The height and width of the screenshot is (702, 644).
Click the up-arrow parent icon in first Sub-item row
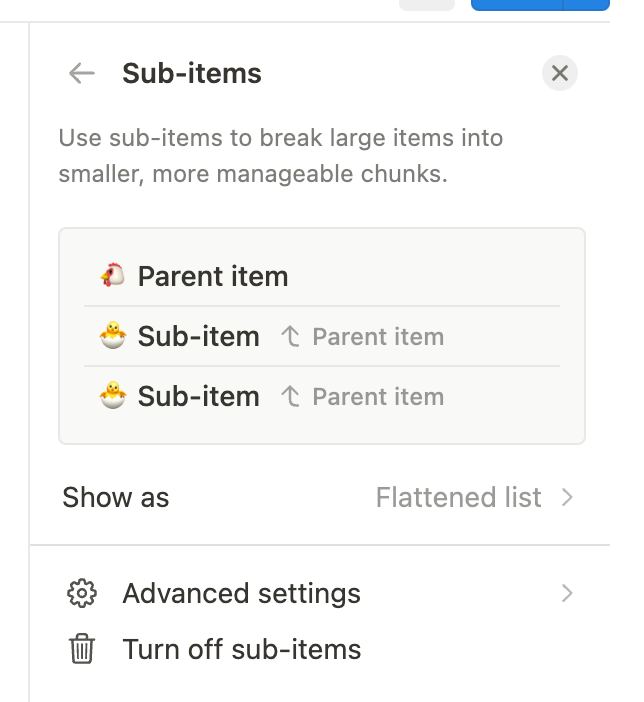tap(290, 337)
